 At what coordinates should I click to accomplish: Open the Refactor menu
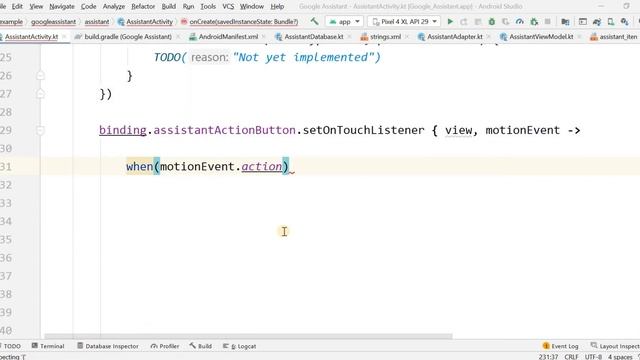[143, 7]
